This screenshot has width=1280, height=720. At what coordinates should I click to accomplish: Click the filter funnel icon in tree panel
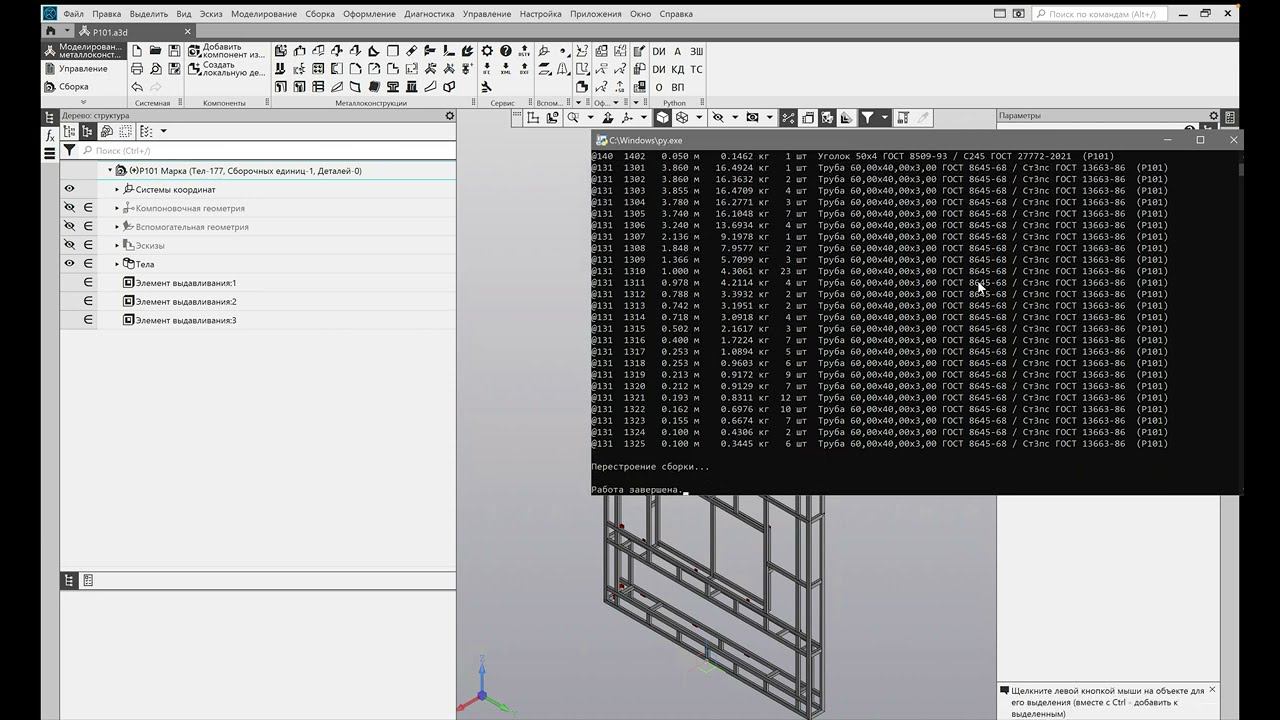pos(69,150)
